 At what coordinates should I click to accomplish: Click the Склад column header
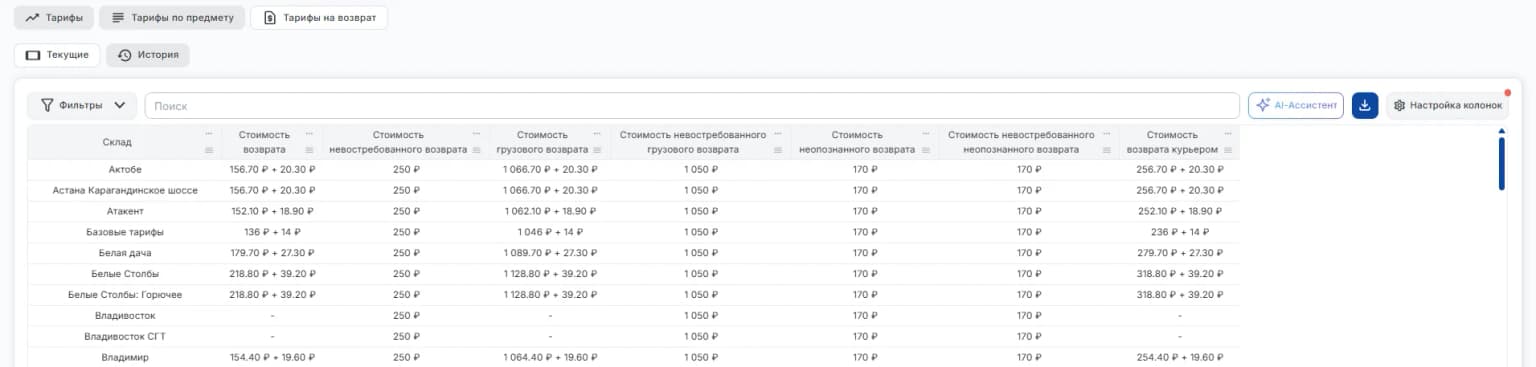(117, 142)
